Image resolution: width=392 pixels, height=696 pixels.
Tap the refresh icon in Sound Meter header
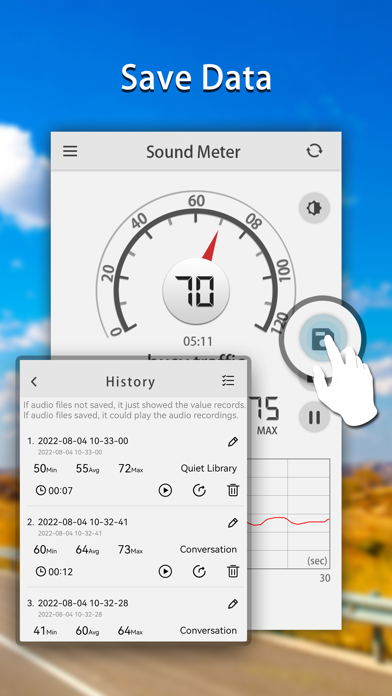pos(314,151)
